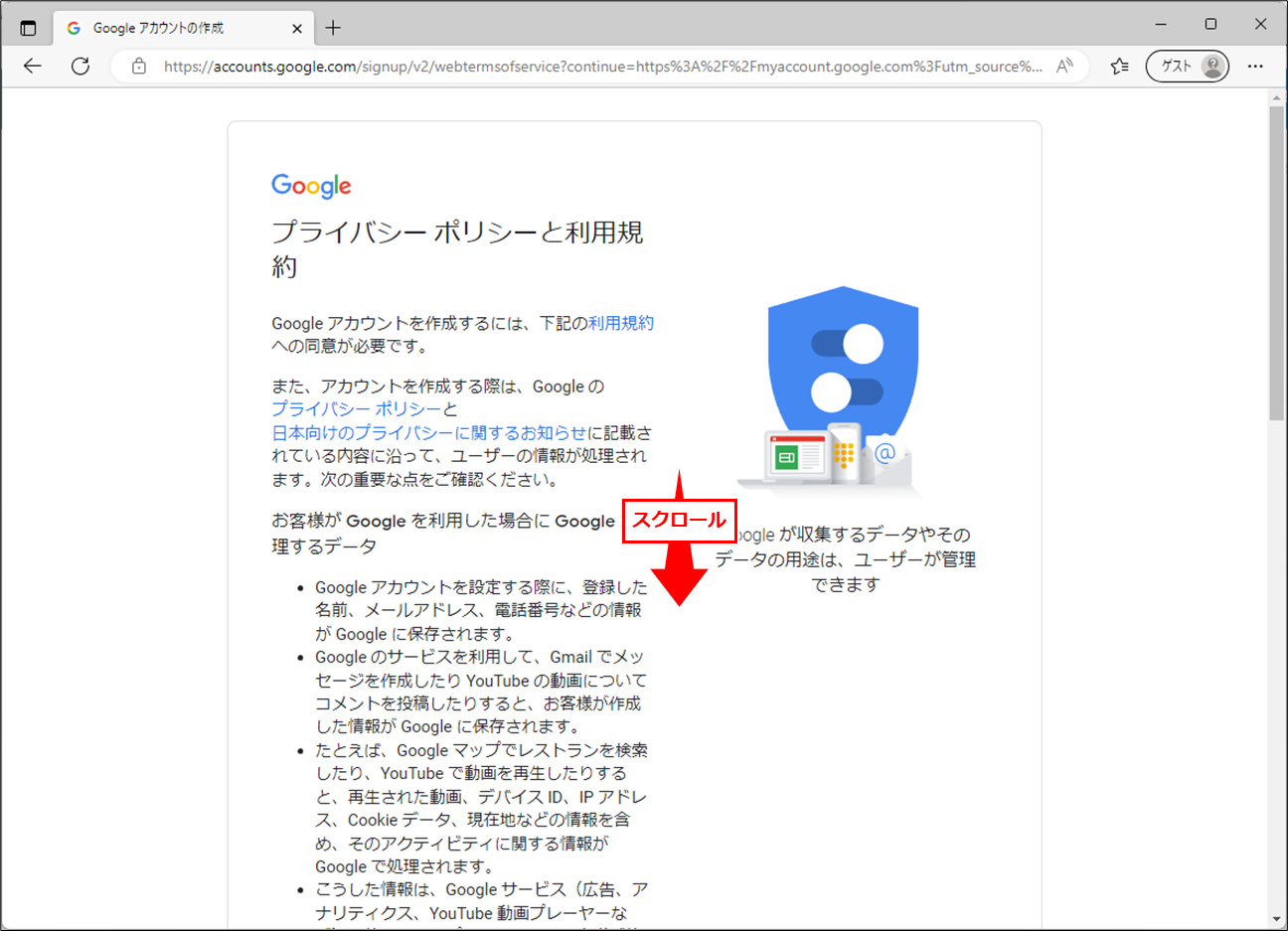The width and height of the screenshot is (1288, 931).
Task: Open the favorites star icon
Action: [x=1120, y=67]
